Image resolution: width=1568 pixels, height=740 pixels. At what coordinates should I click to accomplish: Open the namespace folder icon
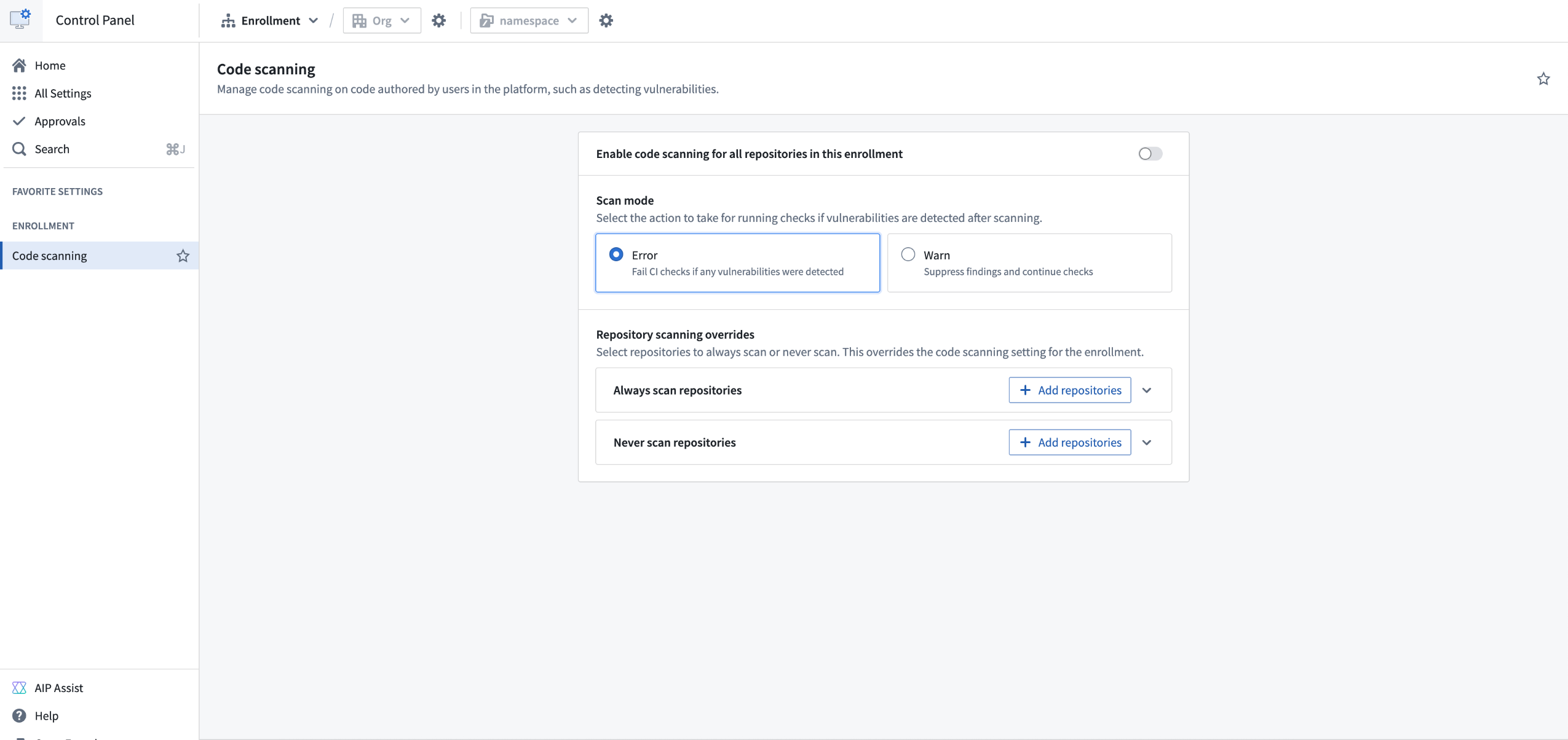[486, 20]
